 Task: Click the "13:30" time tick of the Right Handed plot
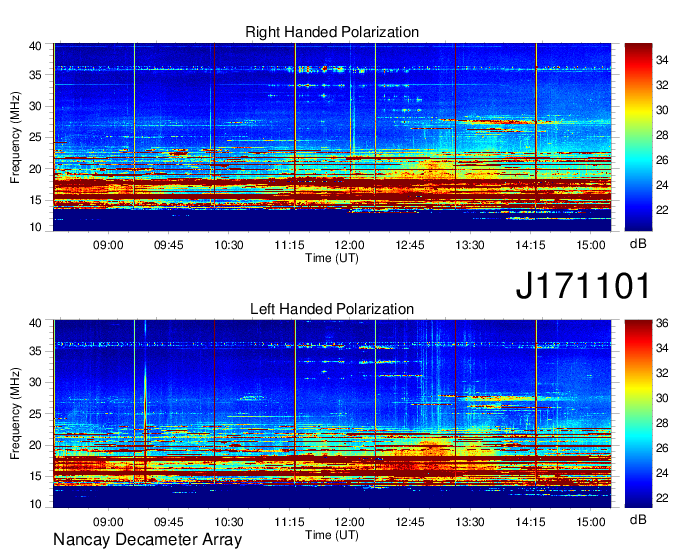[x=470, y=245]
